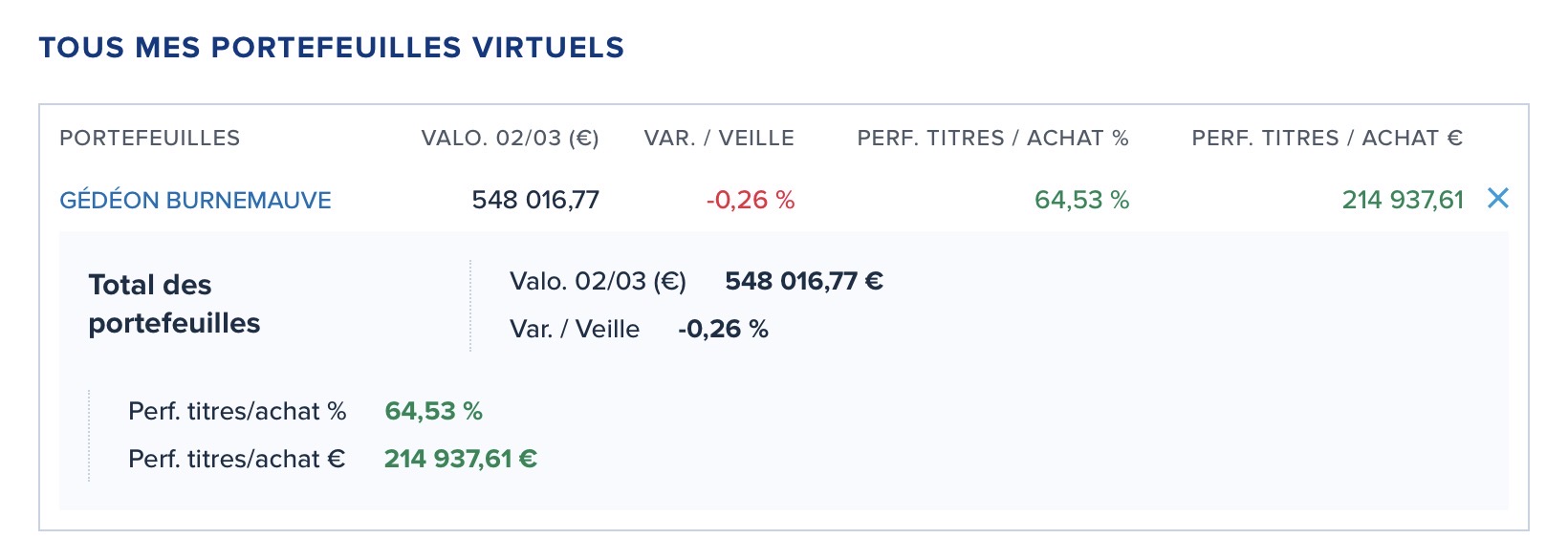Delete the Gédéon Burnemauve portfolio with the X icon

(1498, 199)
